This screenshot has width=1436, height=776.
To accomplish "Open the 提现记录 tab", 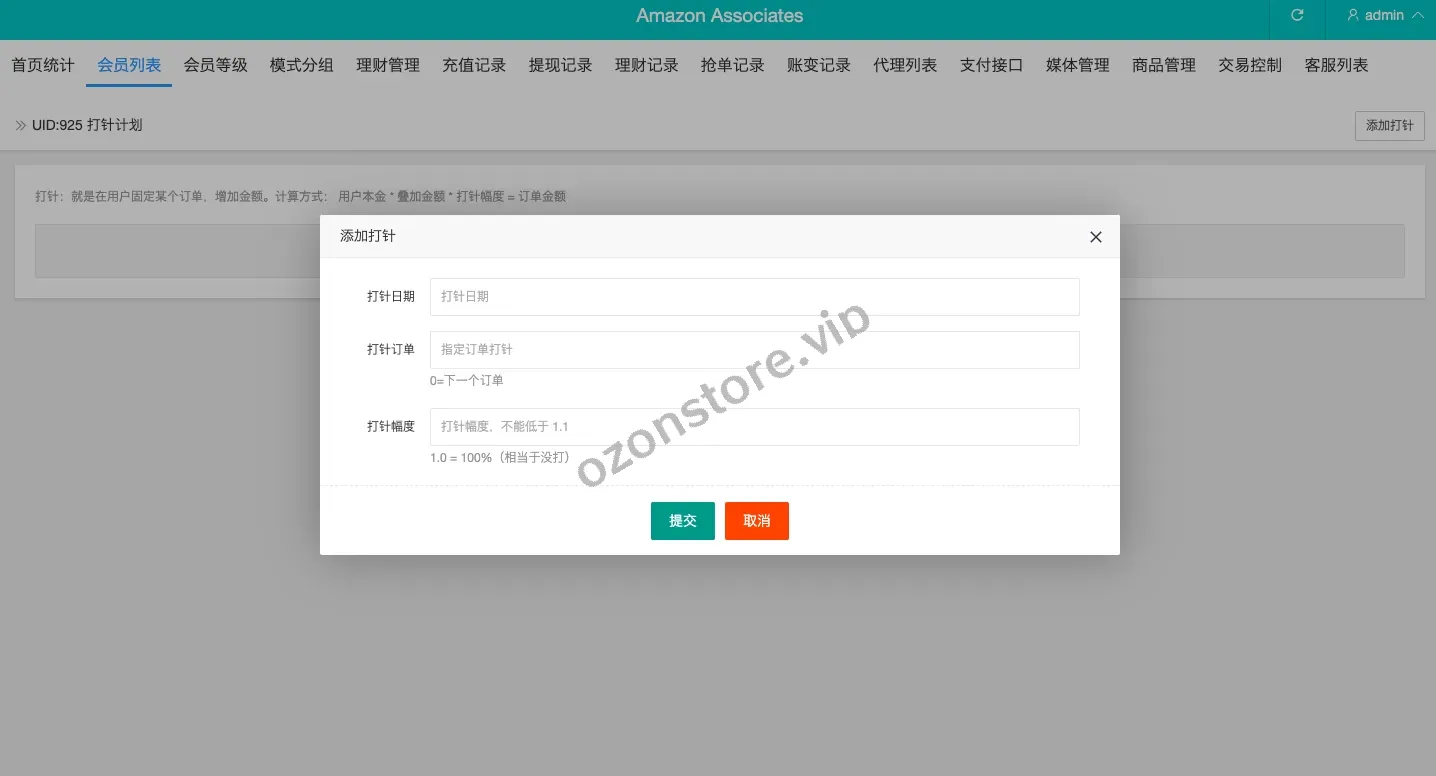I will point(560,66).
